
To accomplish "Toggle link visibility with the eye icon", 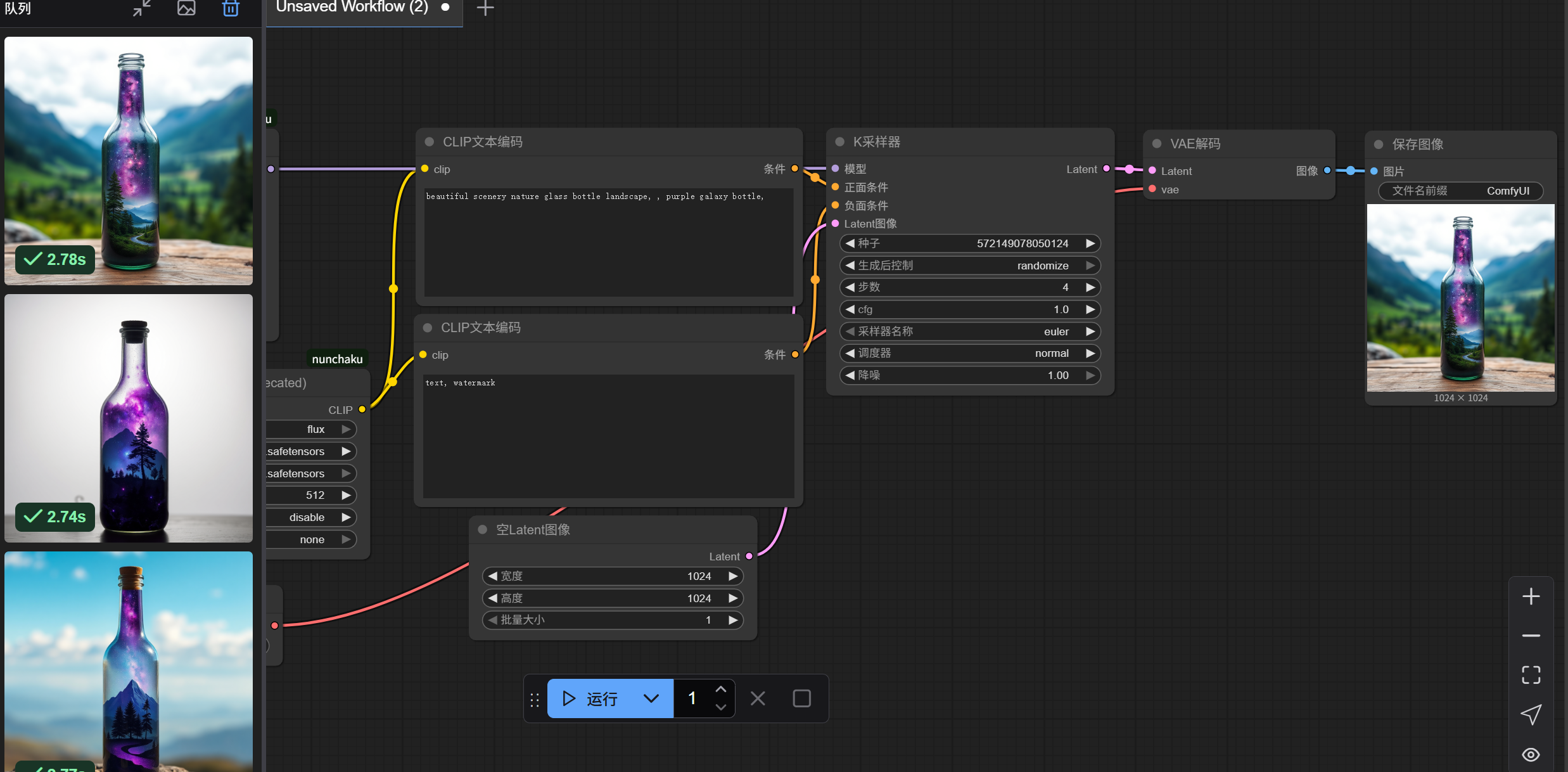I will coord(1531,754).
